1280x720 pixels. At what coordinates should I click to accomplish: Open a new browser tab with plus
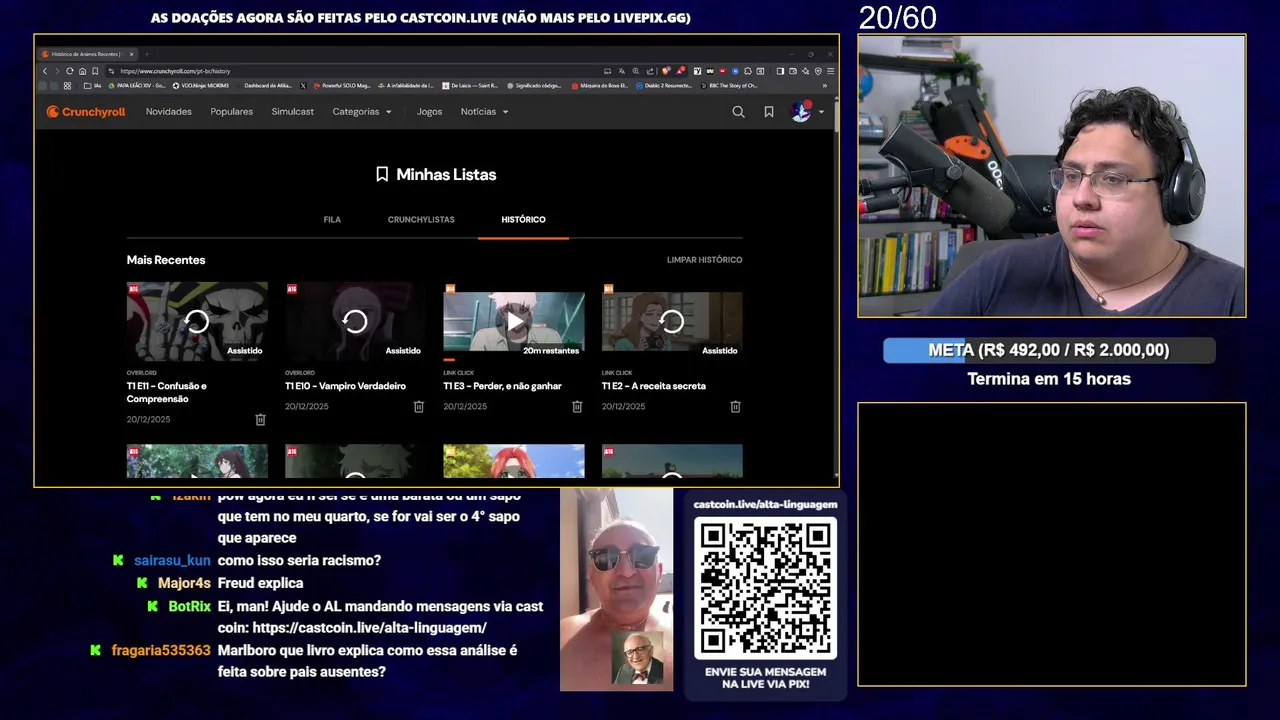pyautogui.click(x=147, y=54)
